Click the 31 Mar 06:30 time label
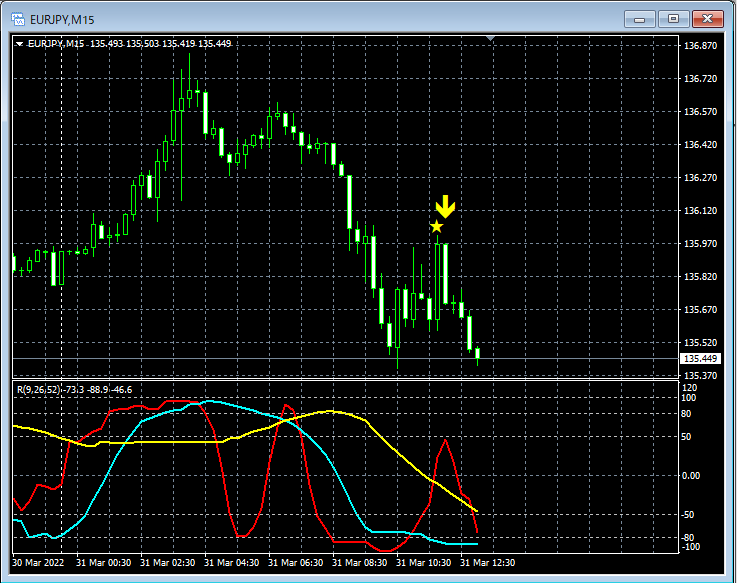The width and height of the screenshot is (738, 583). (x=296, y=563)
